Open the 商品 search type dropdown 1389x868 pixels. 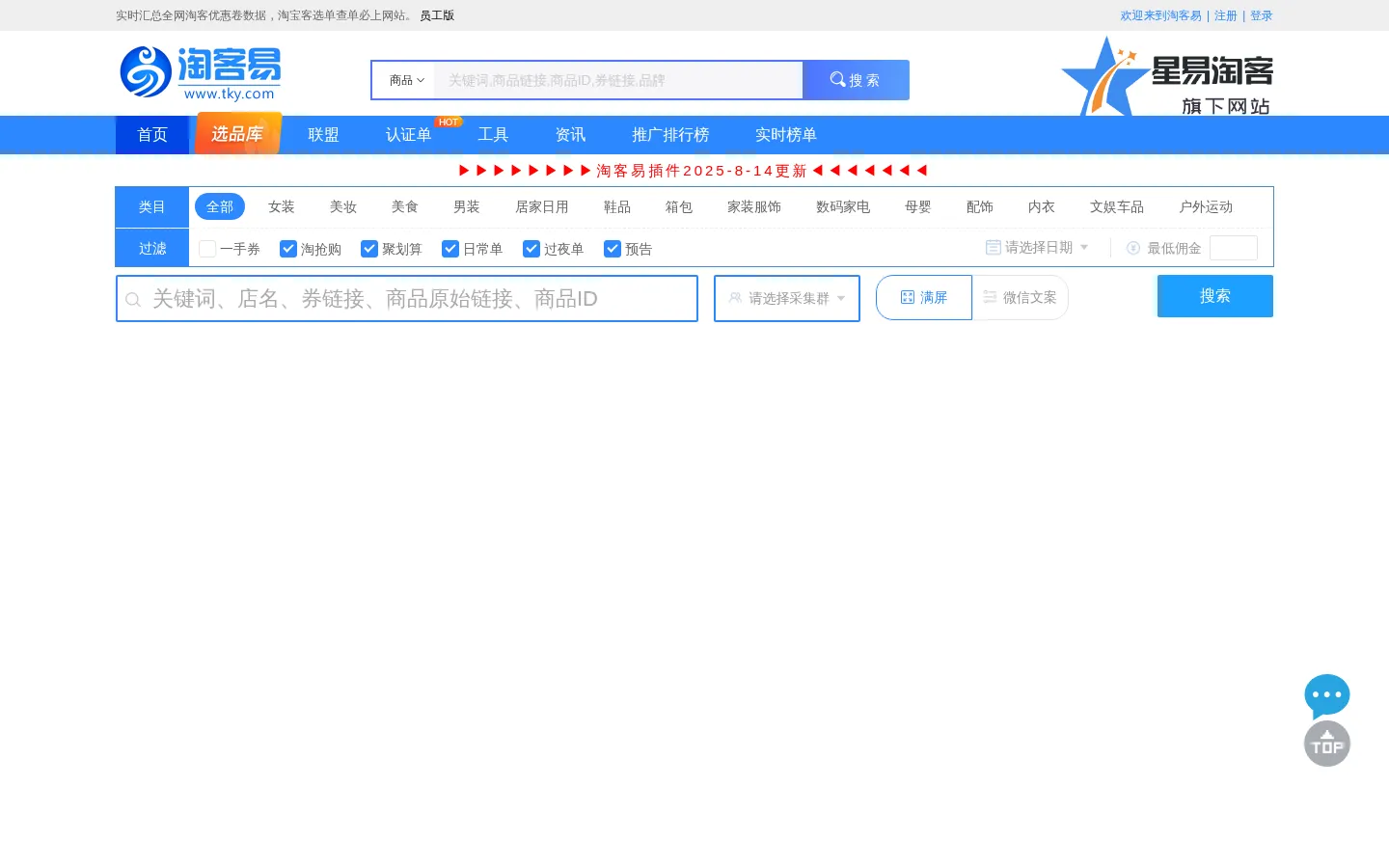tap(406, 80)
